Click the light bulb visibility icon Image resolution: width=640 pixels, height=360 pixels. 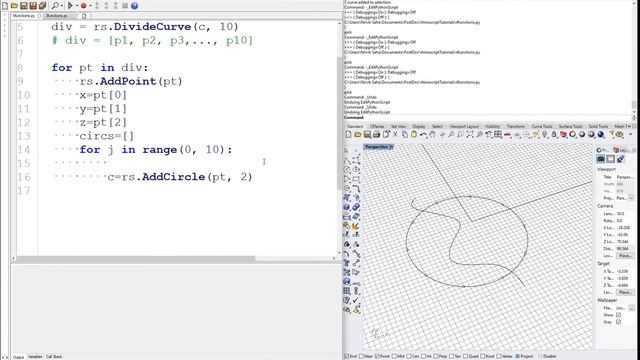[x=544, y=135]
